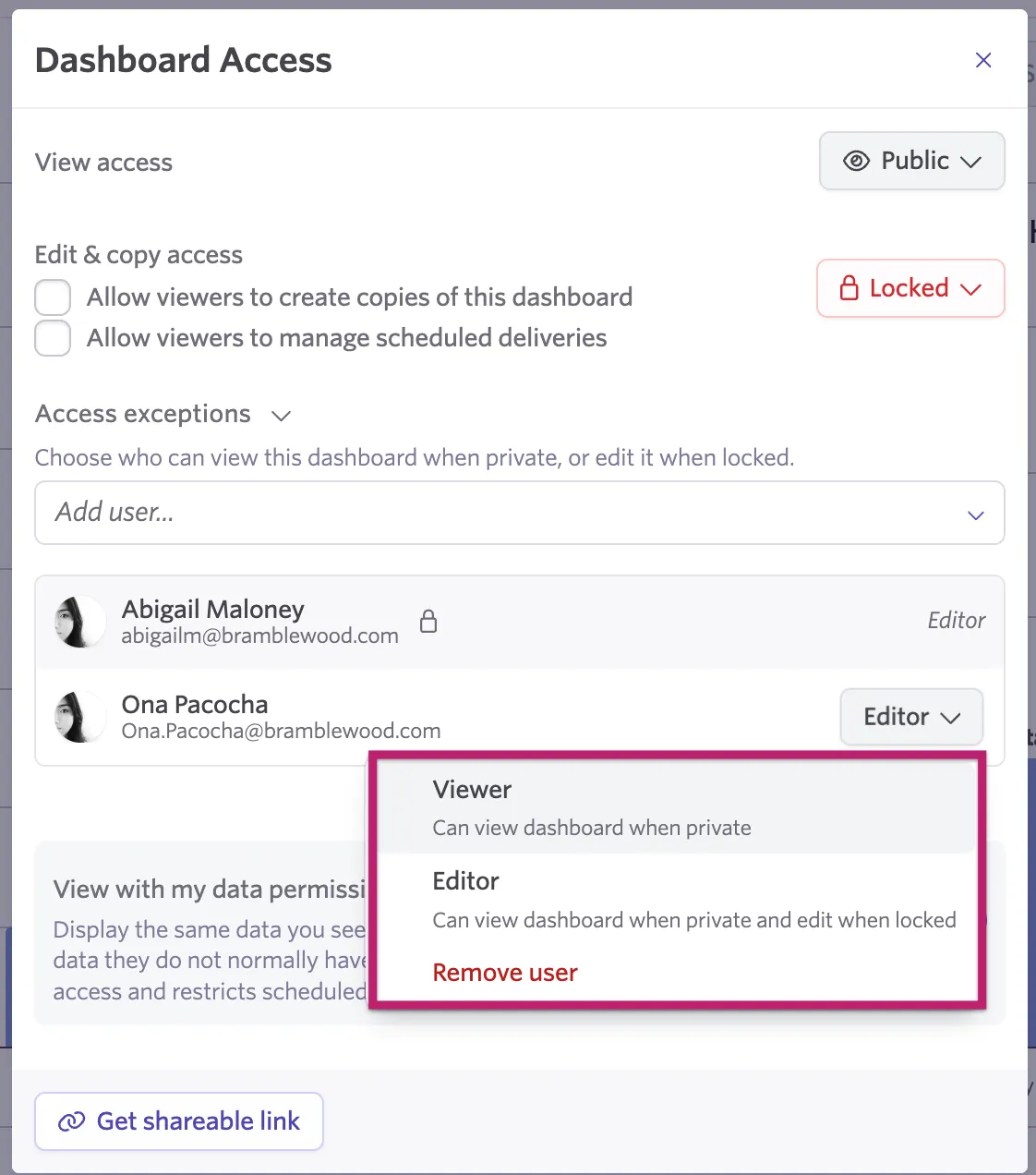1036x1175 pixels.
Task: Enable allow viewers to create copies checkbox
Action: (53, 298)
